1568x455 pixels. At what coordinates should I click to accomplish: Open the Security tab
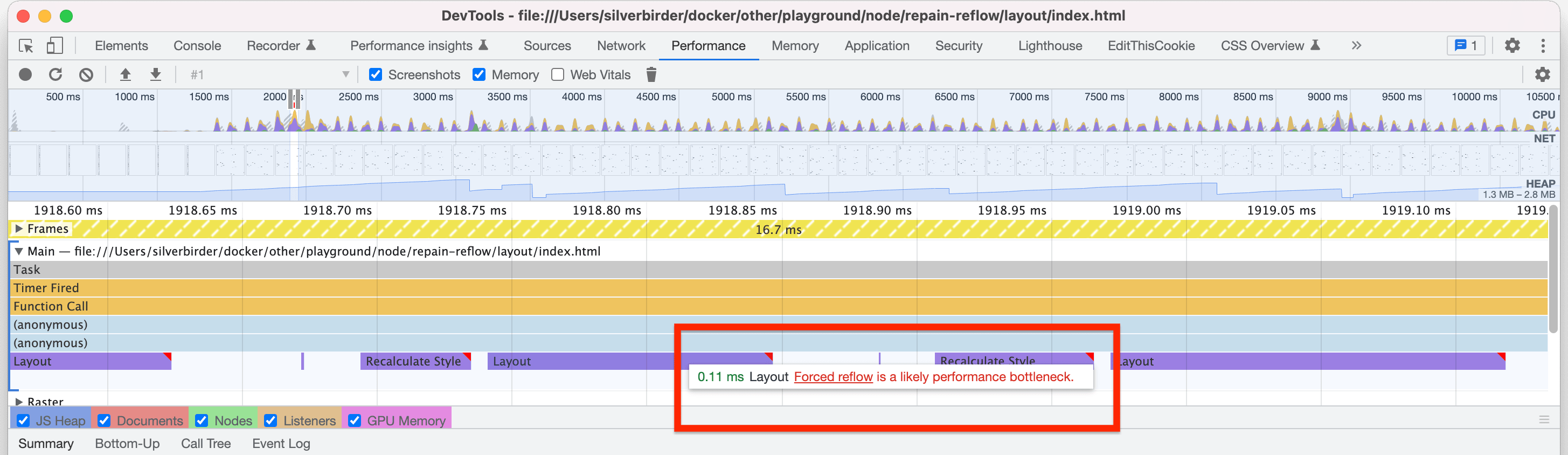coord(959,46)
